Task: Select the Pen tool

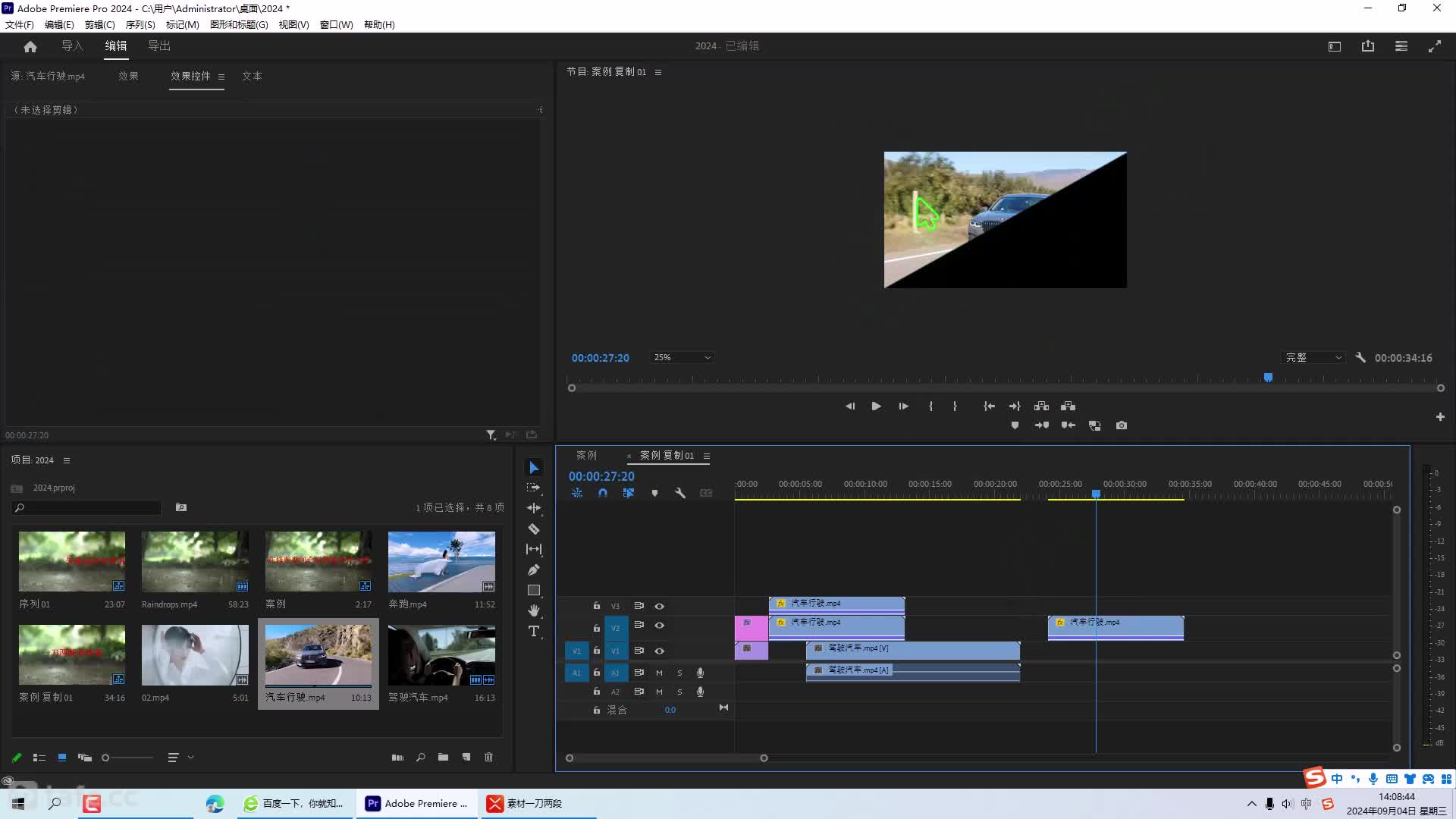Action: coord(534,570)
